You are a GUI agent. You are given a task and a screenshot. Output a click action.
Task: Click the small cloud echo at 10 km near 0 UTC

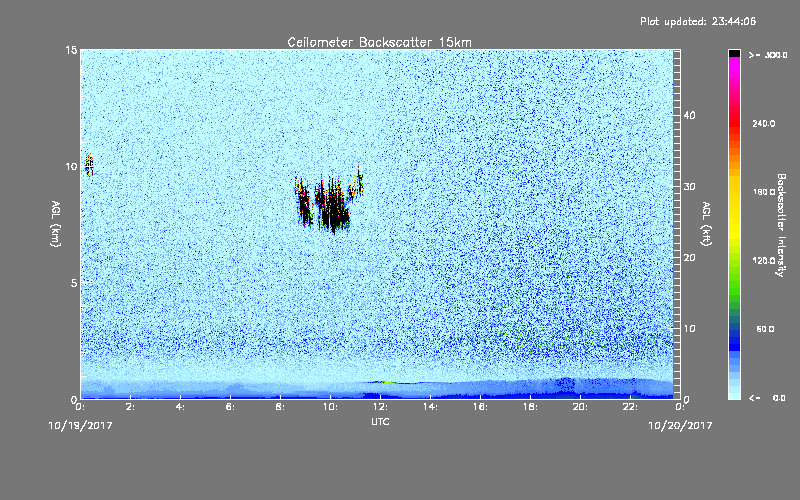pyautogui.click(x=89, y=165)
